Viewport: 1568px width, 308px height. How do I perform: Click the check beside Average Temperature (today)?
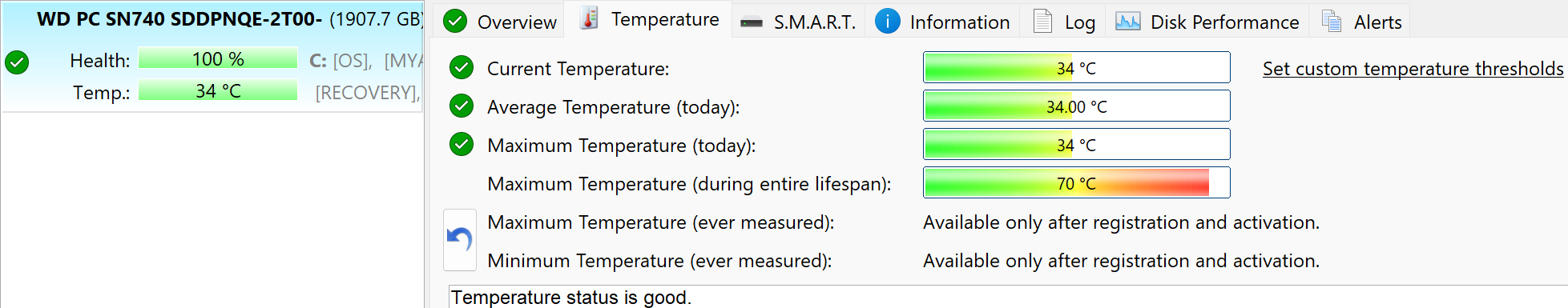click(462, 106)
